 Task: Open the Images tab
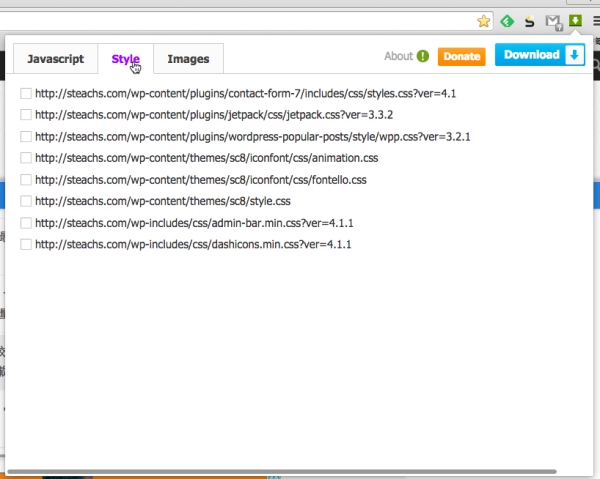point(188,59)
